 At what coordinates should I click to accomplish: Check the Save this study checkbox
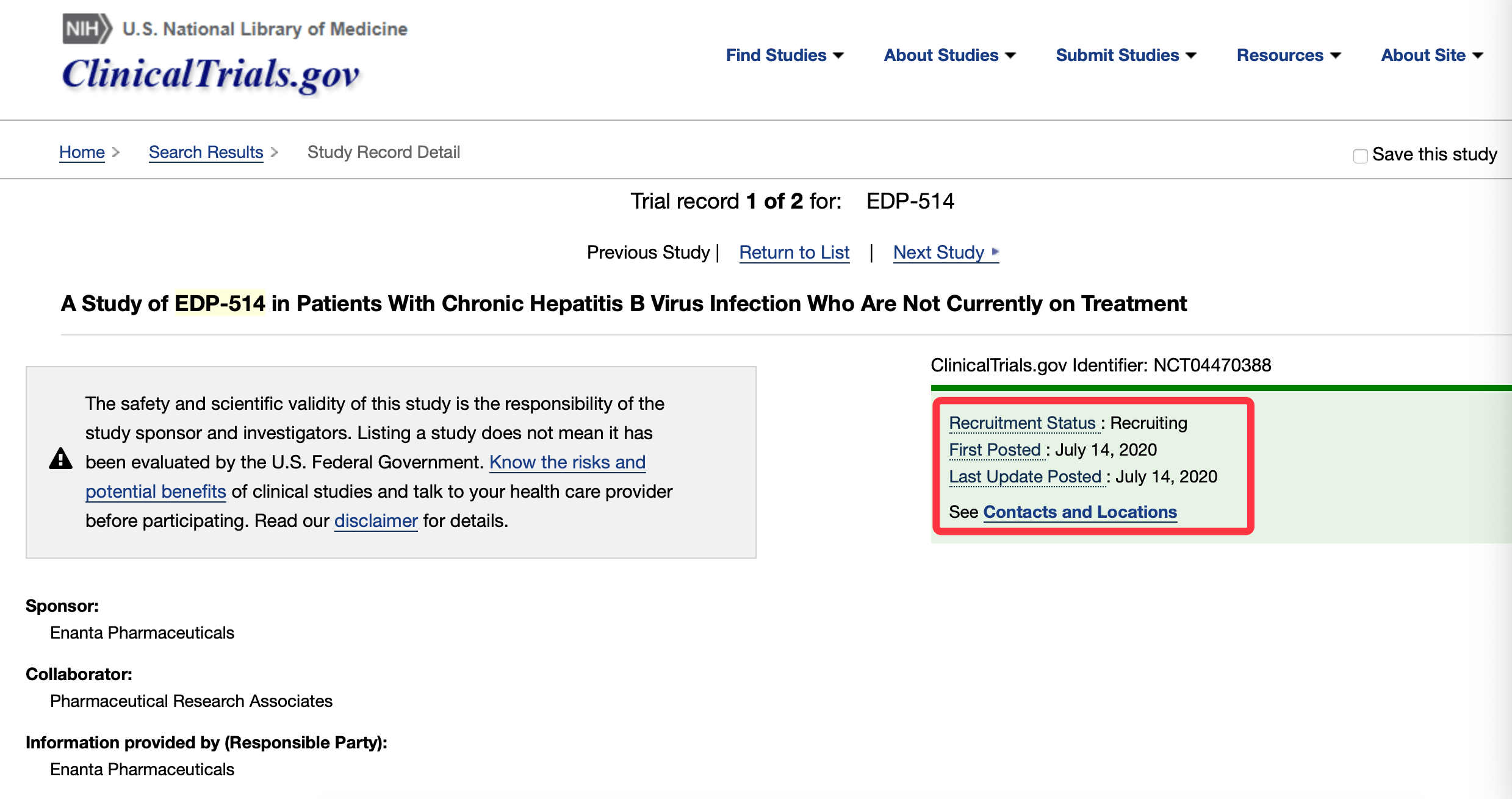[1360, 156]
